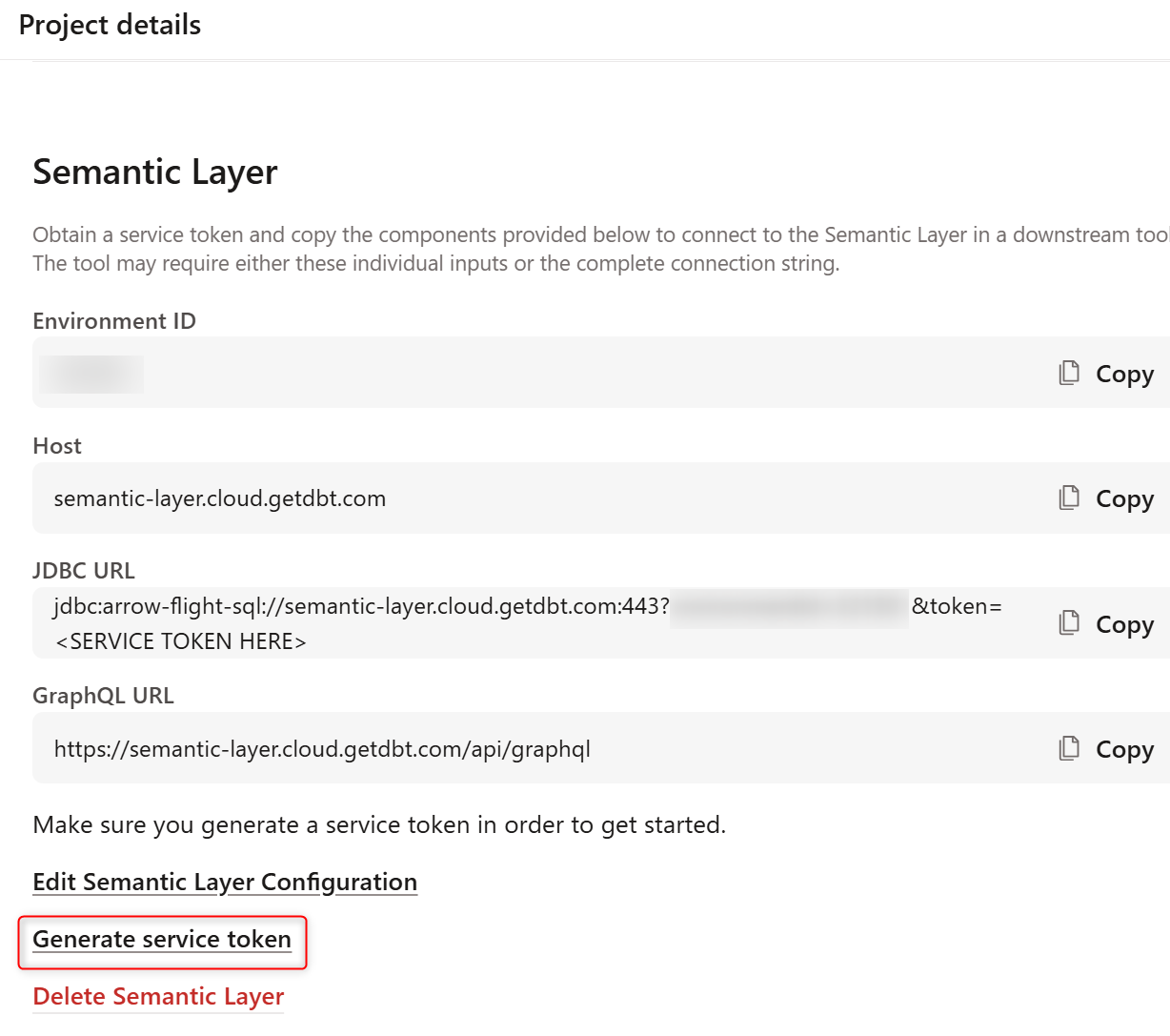Click the copy icon for Environment ID

[1069, 373]
